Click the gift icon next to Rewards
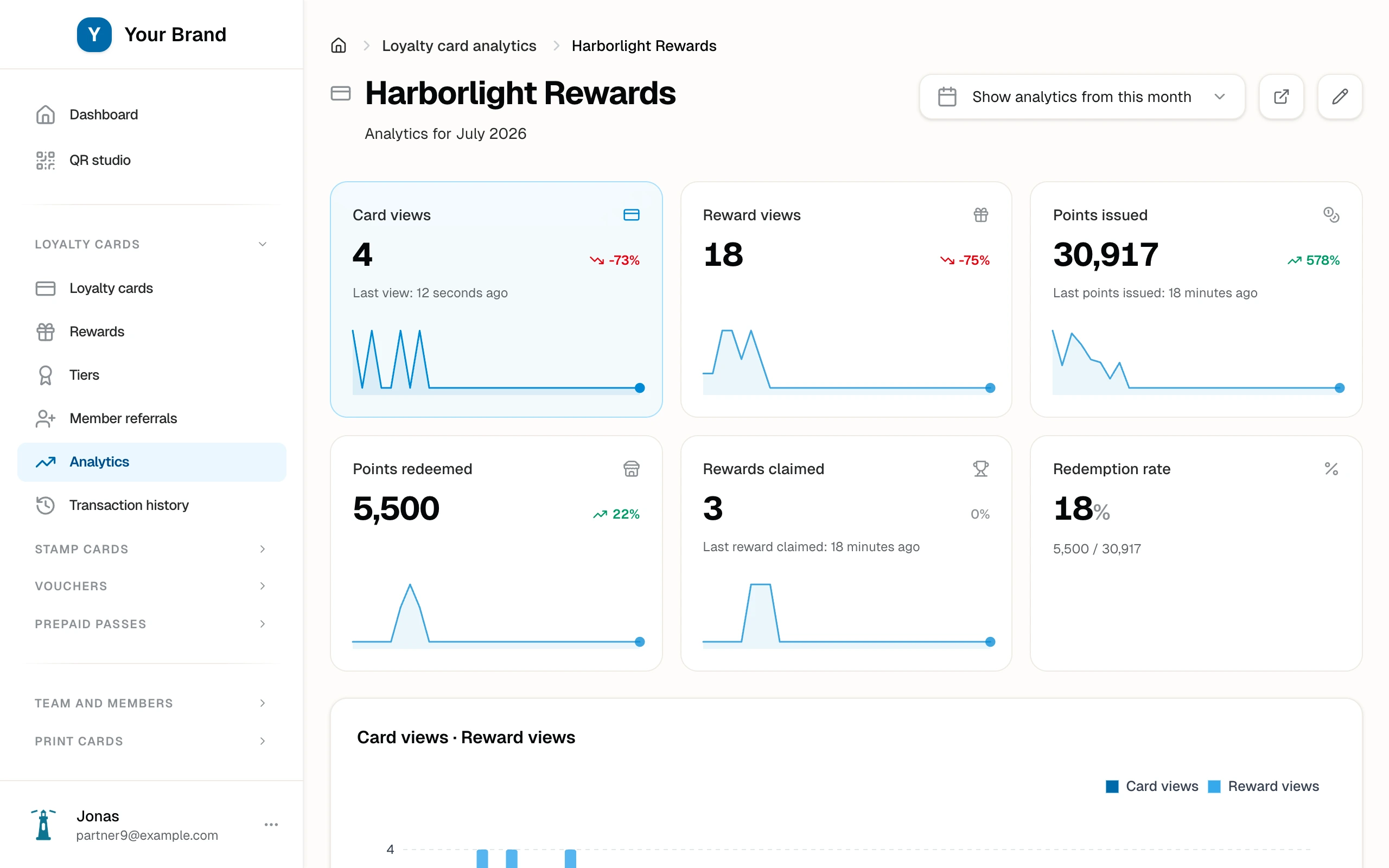The width and height of the screenshot is (1389, 868). (x=46, y=331)
